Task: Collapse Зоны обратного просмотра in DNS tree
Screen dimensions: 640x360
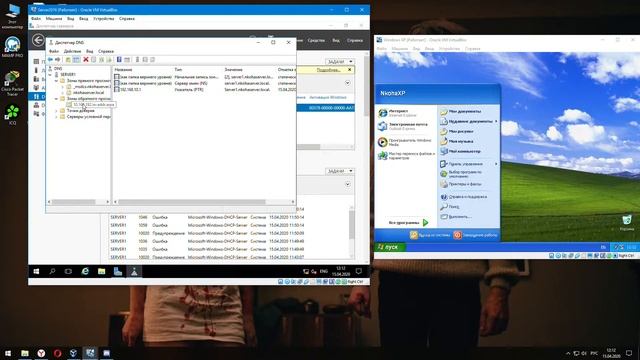Action: [x=56, y=98]
